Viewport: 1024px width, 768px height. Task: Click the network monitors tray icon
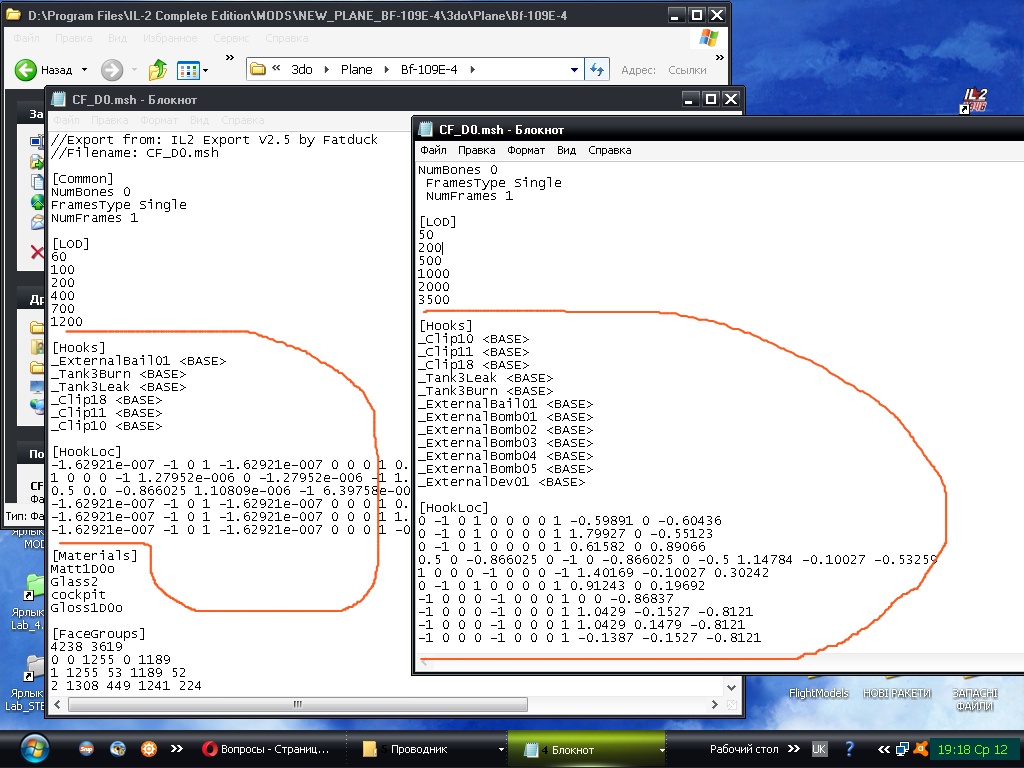point(903,749)
